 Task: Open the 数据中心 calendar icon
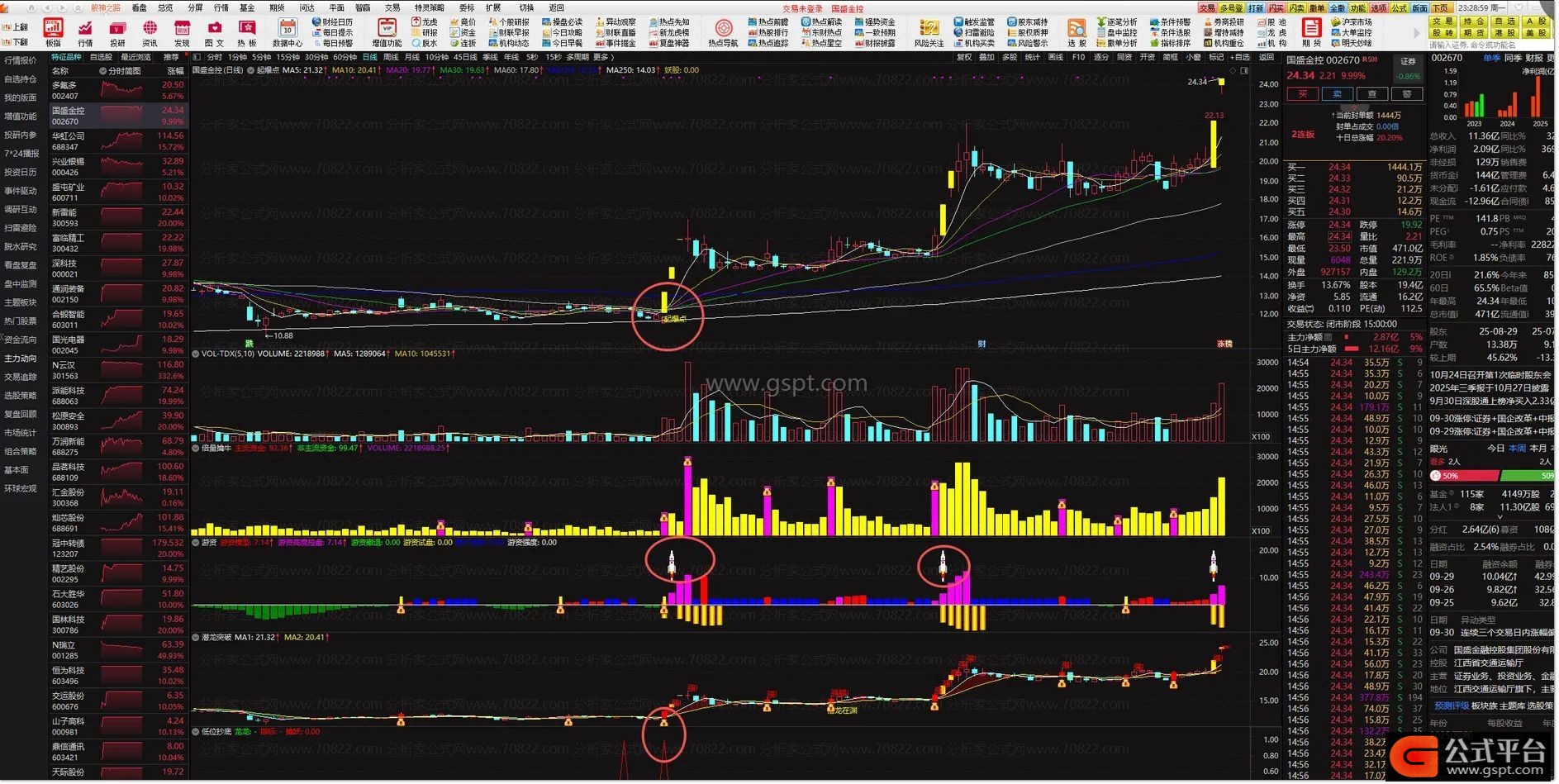click(287, 31)
